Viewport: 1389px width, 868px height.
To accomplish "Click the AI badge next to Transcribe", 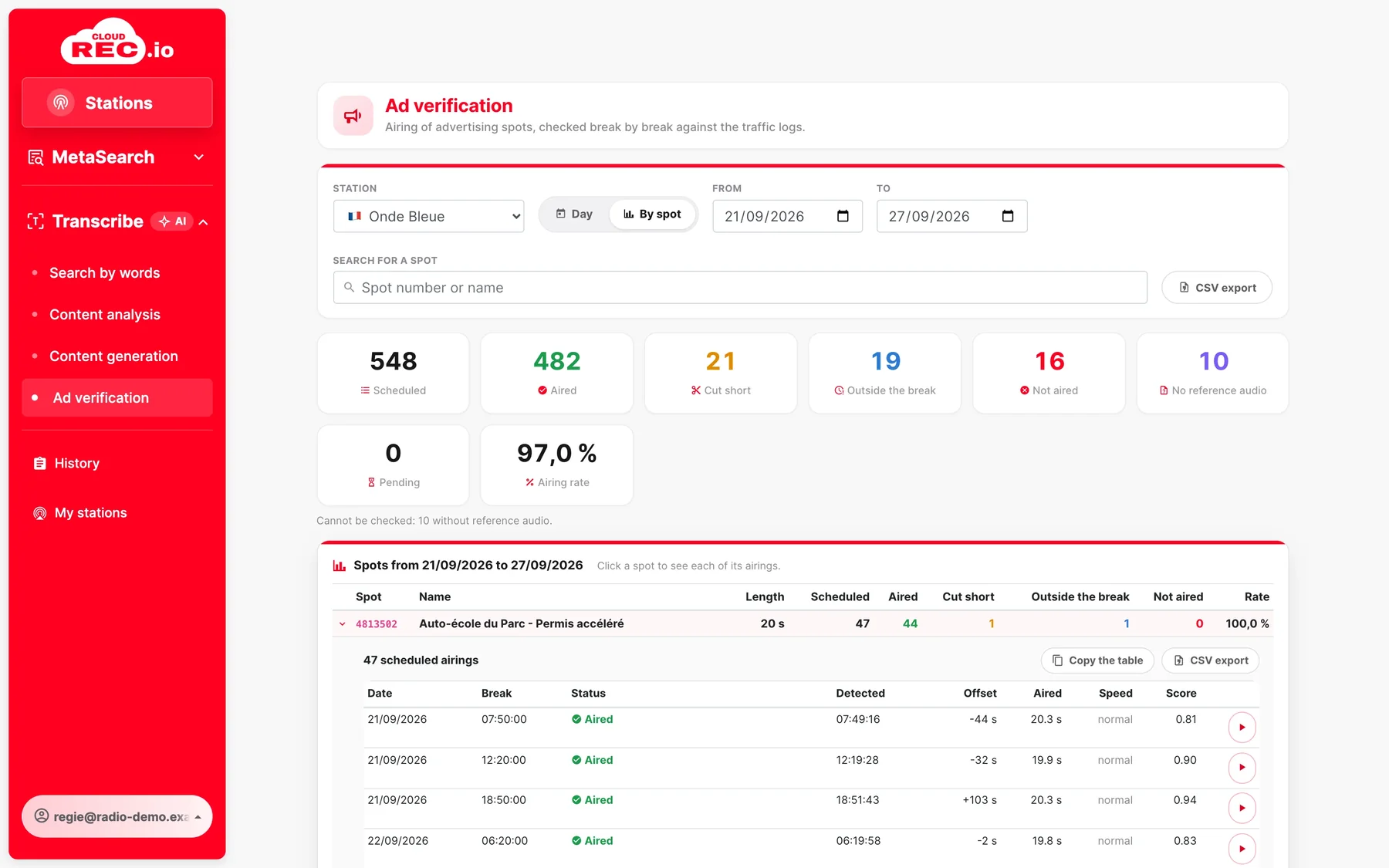I will click(172, 221).
